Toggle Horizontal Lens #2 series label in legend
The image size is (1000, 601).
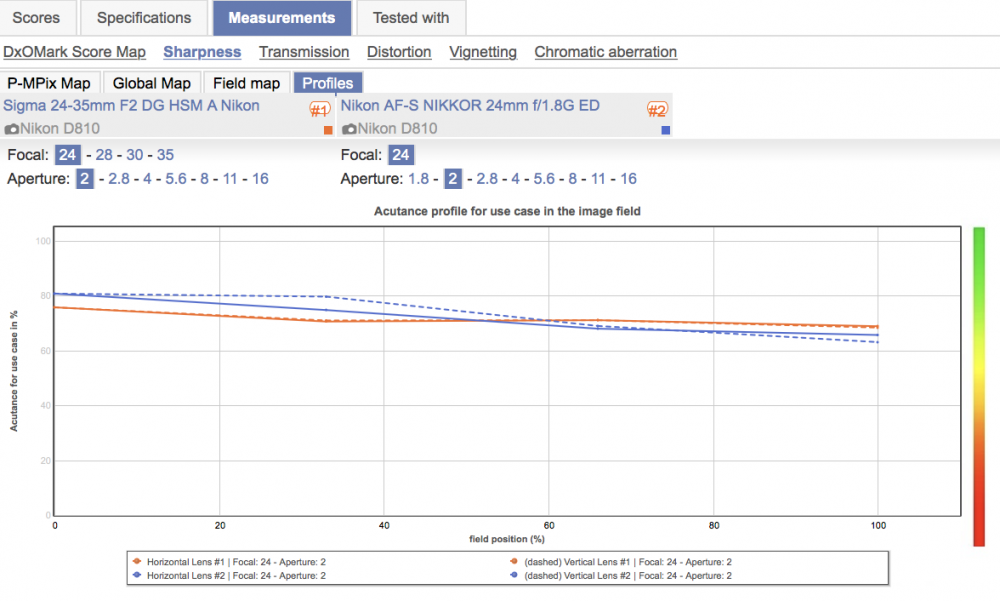pos(236,575)
